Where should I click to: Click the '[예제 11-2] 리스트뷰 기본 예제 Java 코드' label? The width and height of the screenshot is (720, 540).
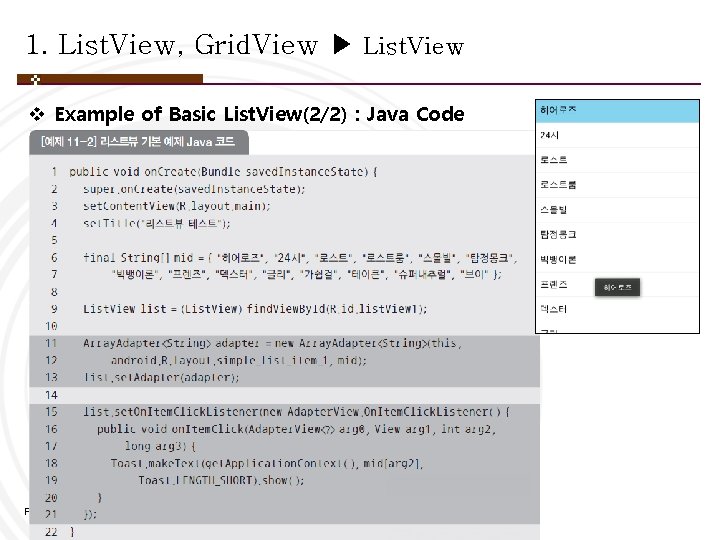click(x=138, y=141)
